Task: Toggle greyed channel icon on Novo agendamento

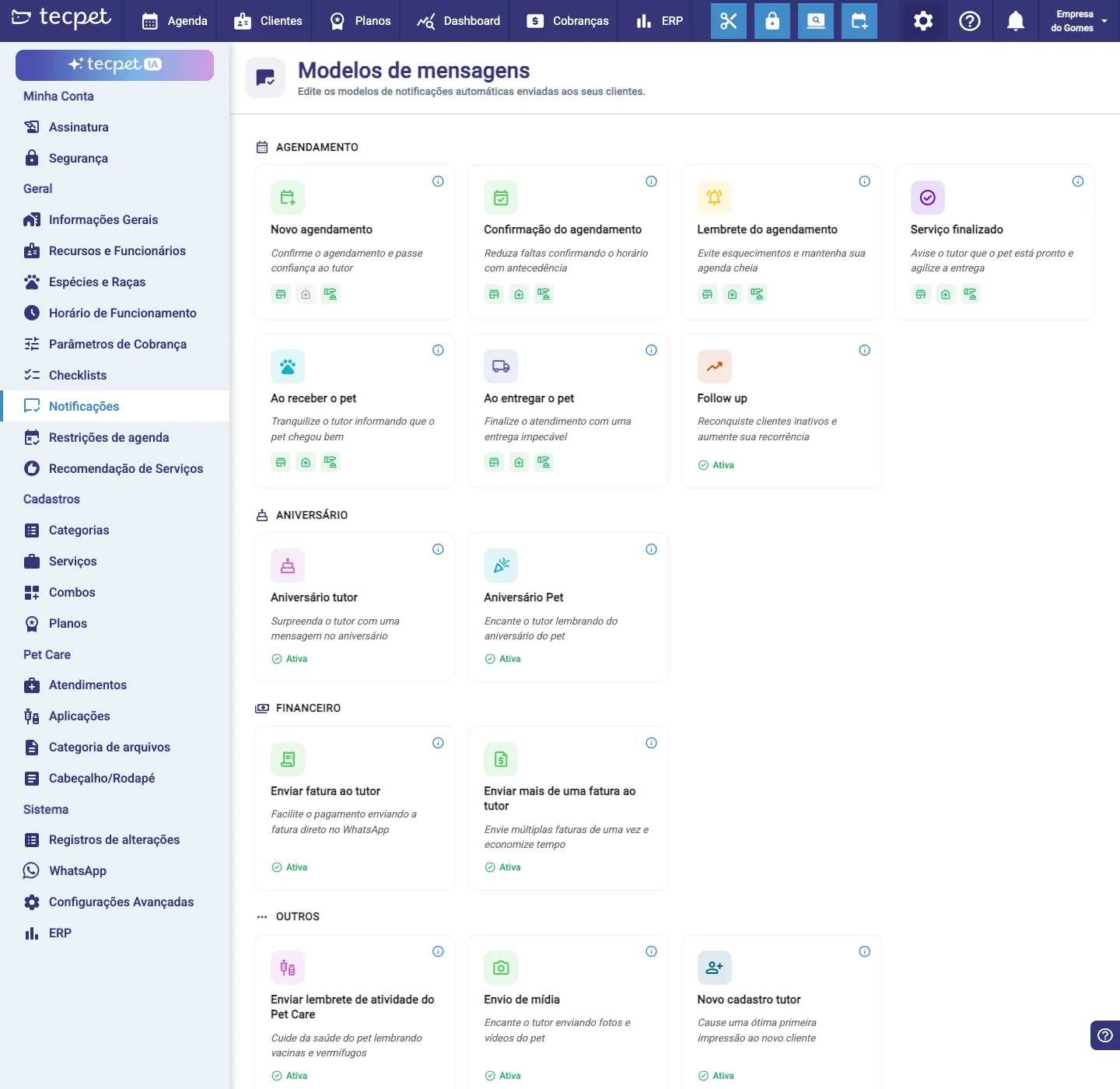Action: (x=306, y=294)
